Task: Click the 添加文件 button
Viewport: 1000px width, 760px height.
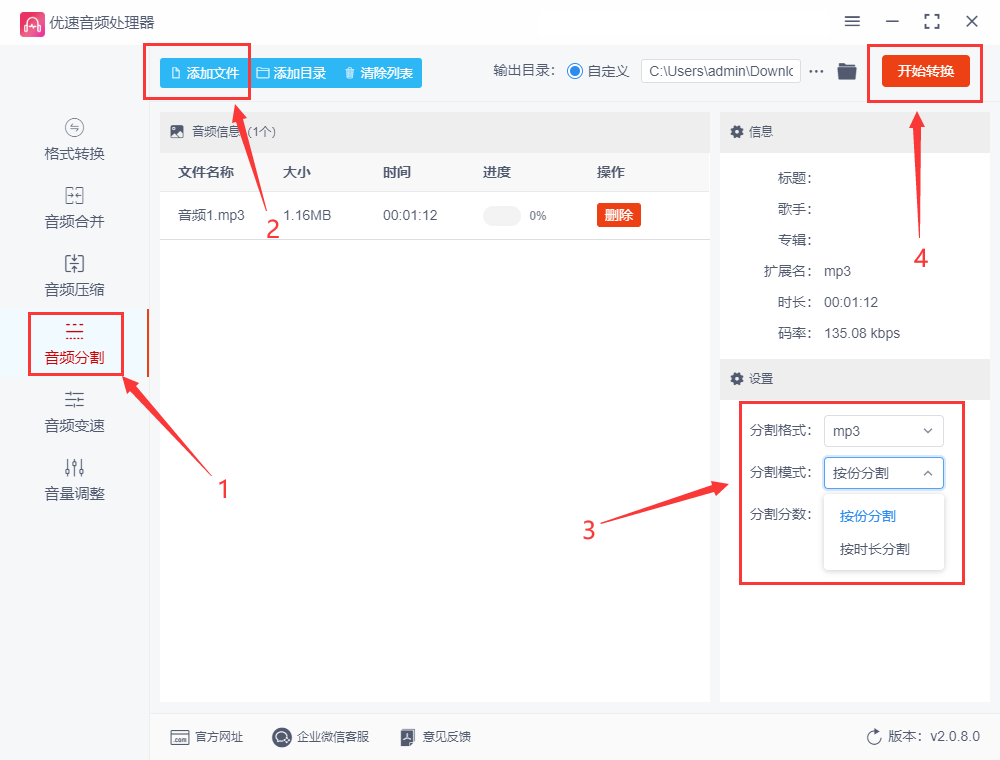Action: click(x=205, y=73)
